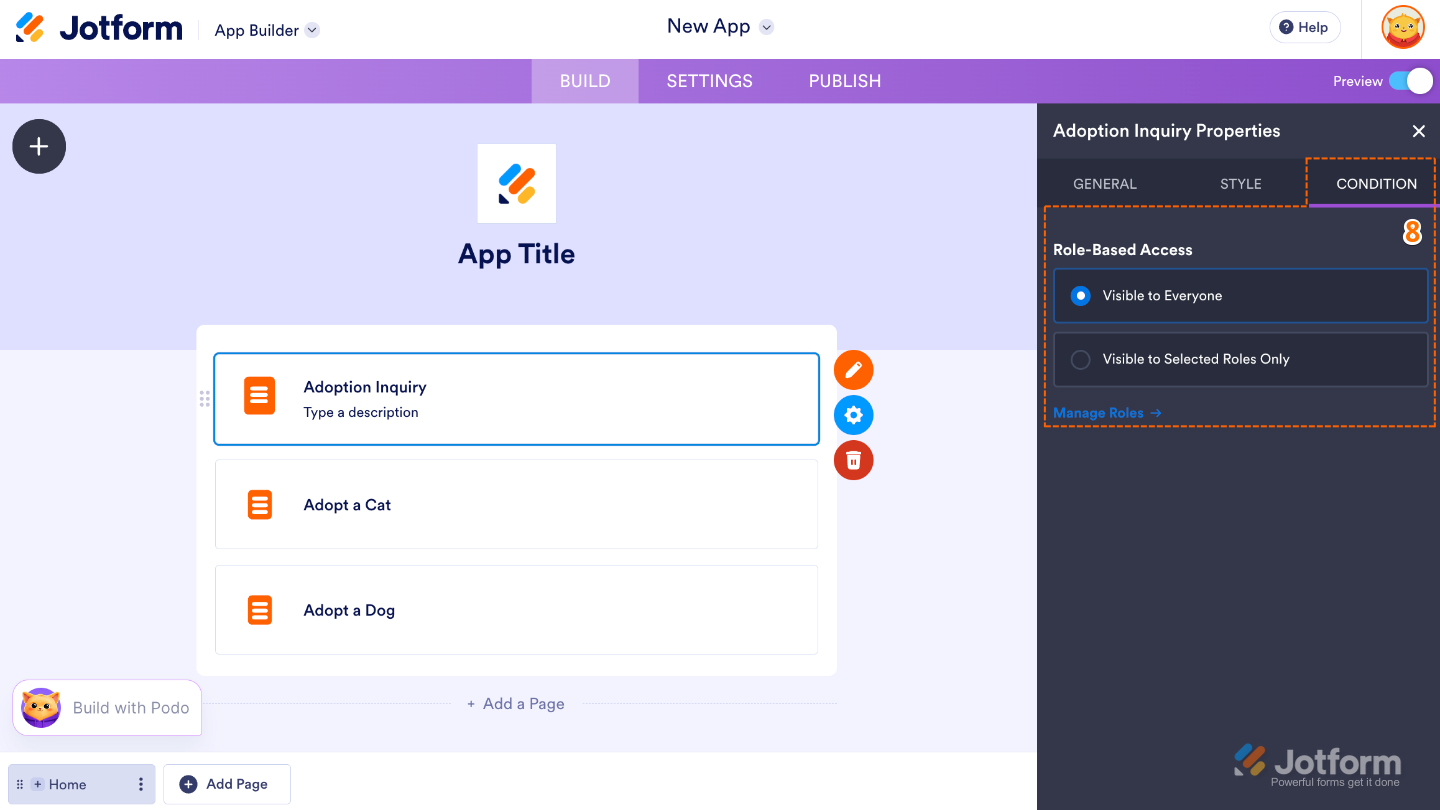Open the add element plus button
The image size is (1440, 810).
pyautogui.click(x=38, y=146)
